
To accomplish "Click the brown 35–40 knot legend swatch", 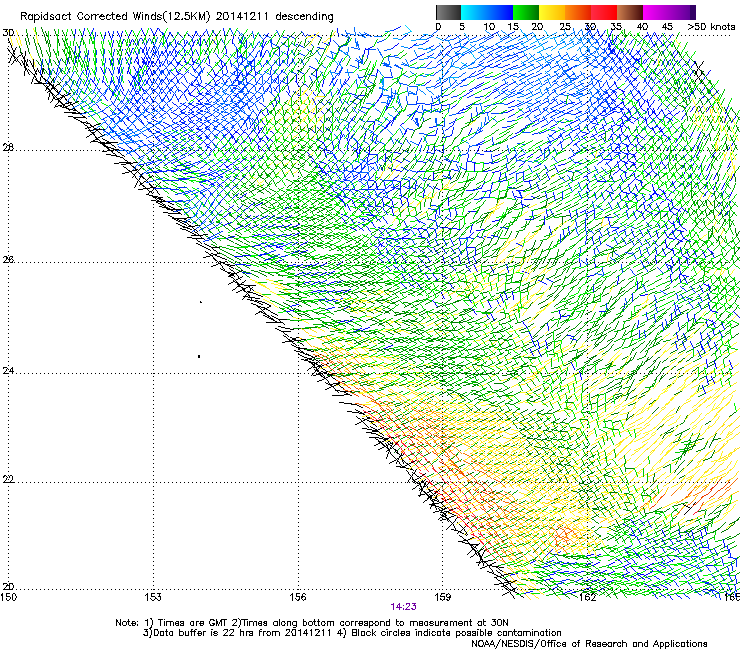I will coord(630,12).
